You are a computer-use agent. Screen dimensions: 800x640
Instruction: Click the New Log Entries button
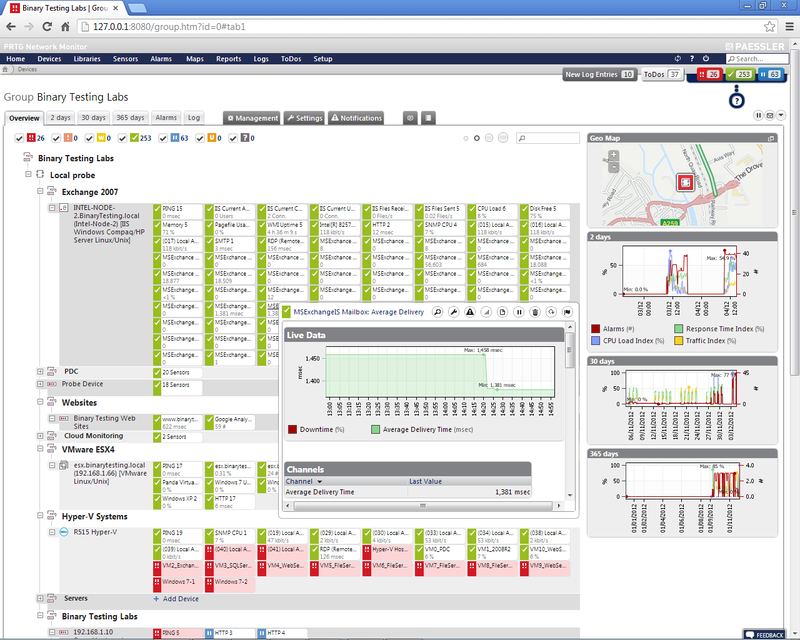(x=599, y=75)
